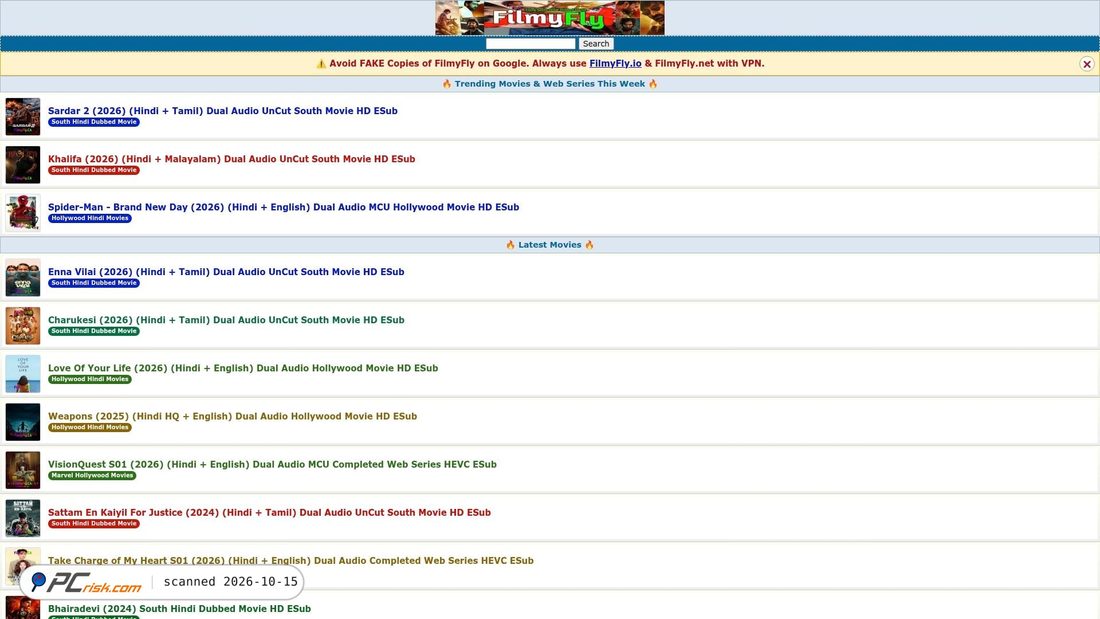
Task: Select South Hindi Dubbed tag under Khalifa
Action: click(93, 170)
